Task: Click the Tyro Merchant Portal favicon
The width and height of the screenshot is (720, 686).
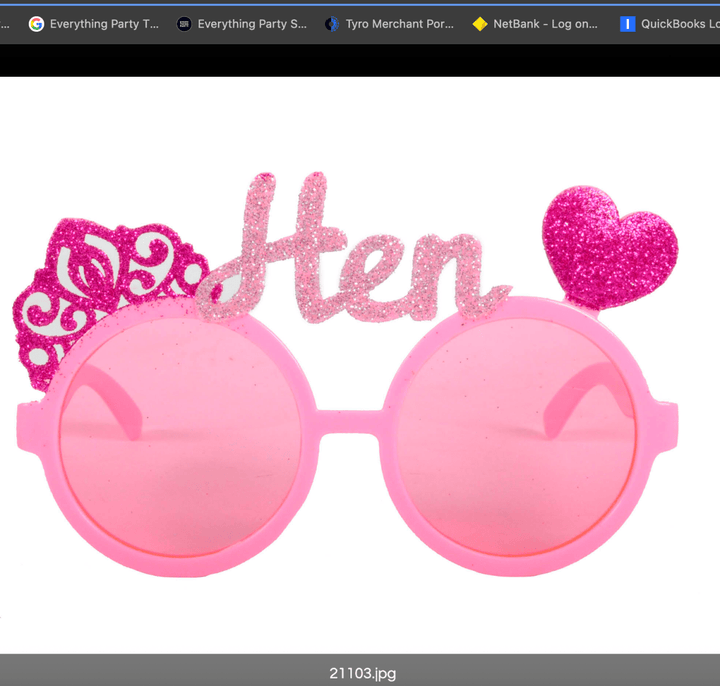Action: point(332,24)
